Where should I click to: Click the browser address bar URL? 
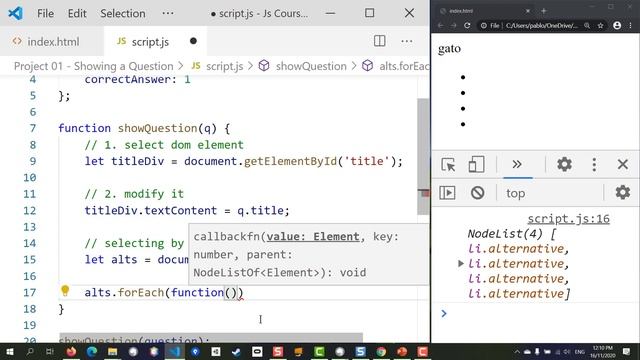(542, 25)
